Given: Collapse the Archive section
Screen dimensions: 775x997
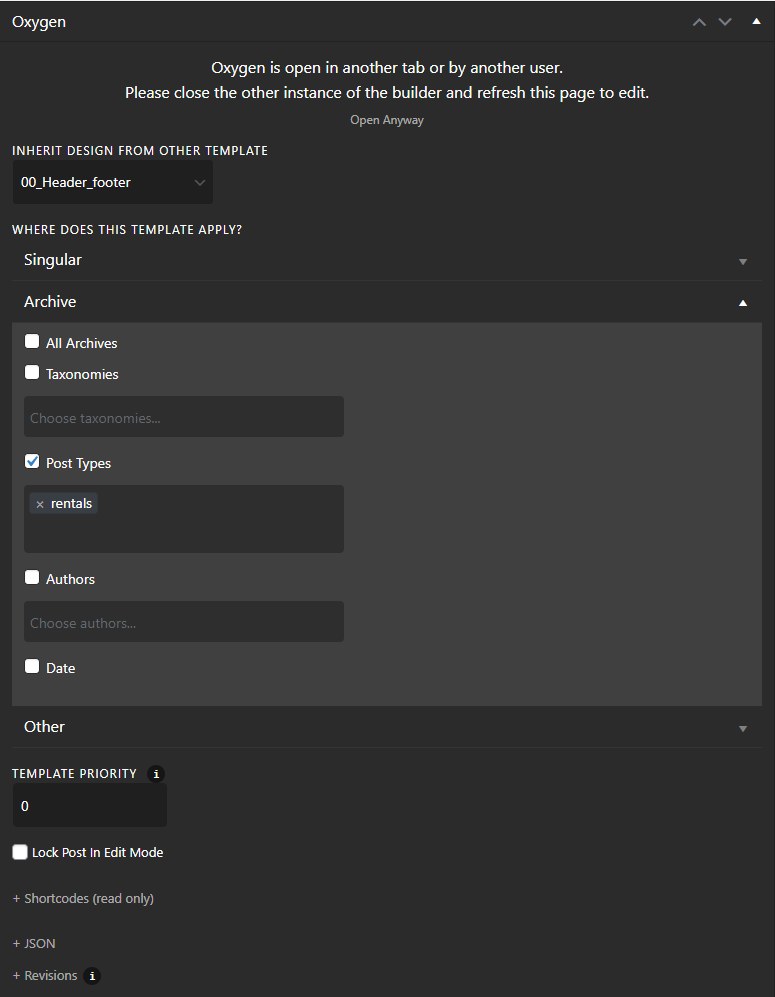Looking at the screenshot, I should click(x=387, y=302).
